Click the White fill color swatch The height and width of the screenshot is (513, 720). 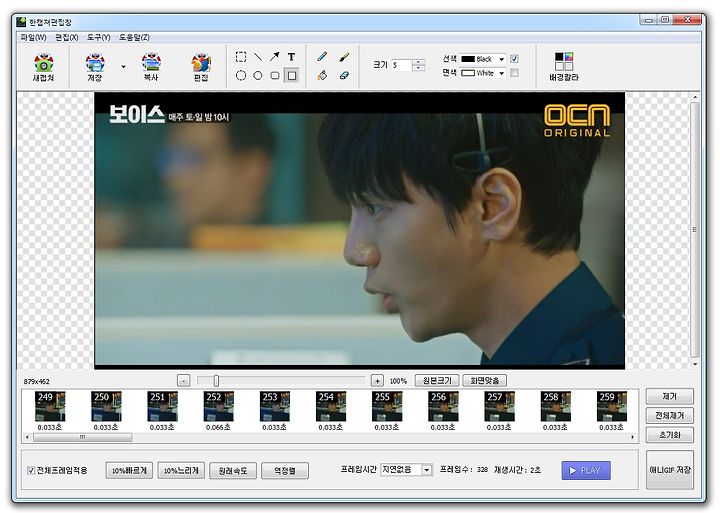point(468,73)
